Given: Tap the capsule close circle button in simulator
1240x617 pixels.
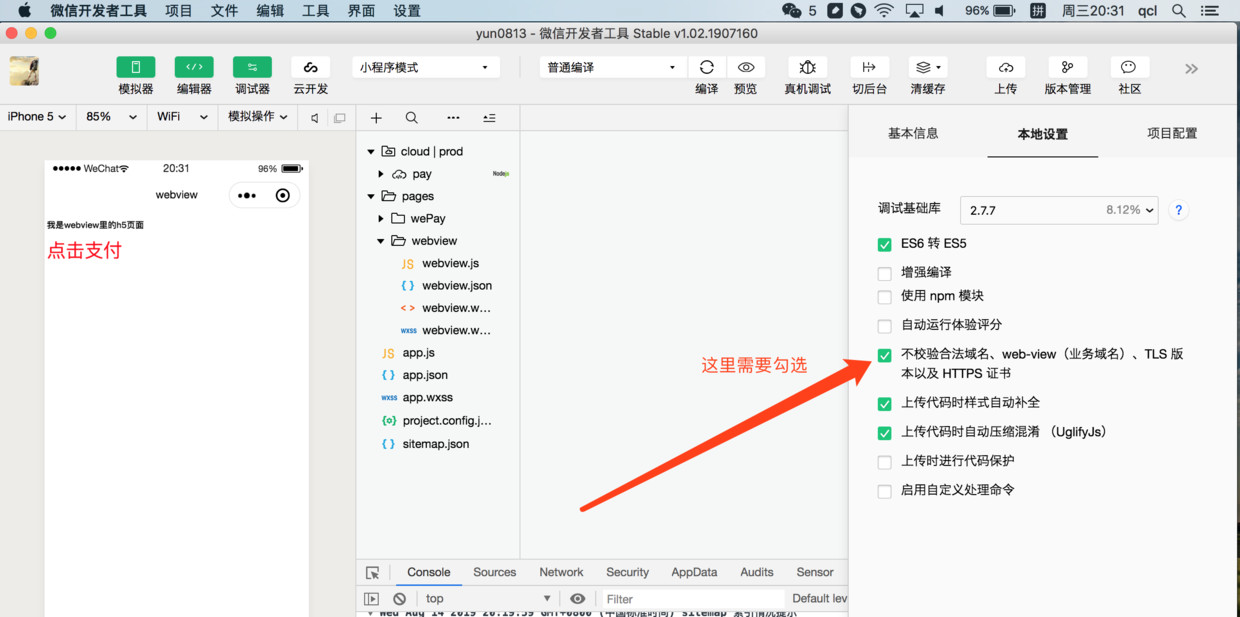Looking at the screenshot, I should (283, 195).
